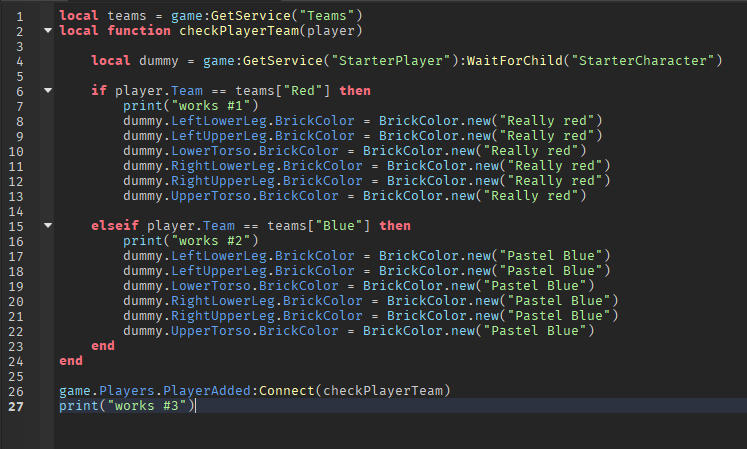The height and width of the screenshot is (449, 747).
Task: Click LeftUpperLeg on line 18
Action: [x=219, y=270]
